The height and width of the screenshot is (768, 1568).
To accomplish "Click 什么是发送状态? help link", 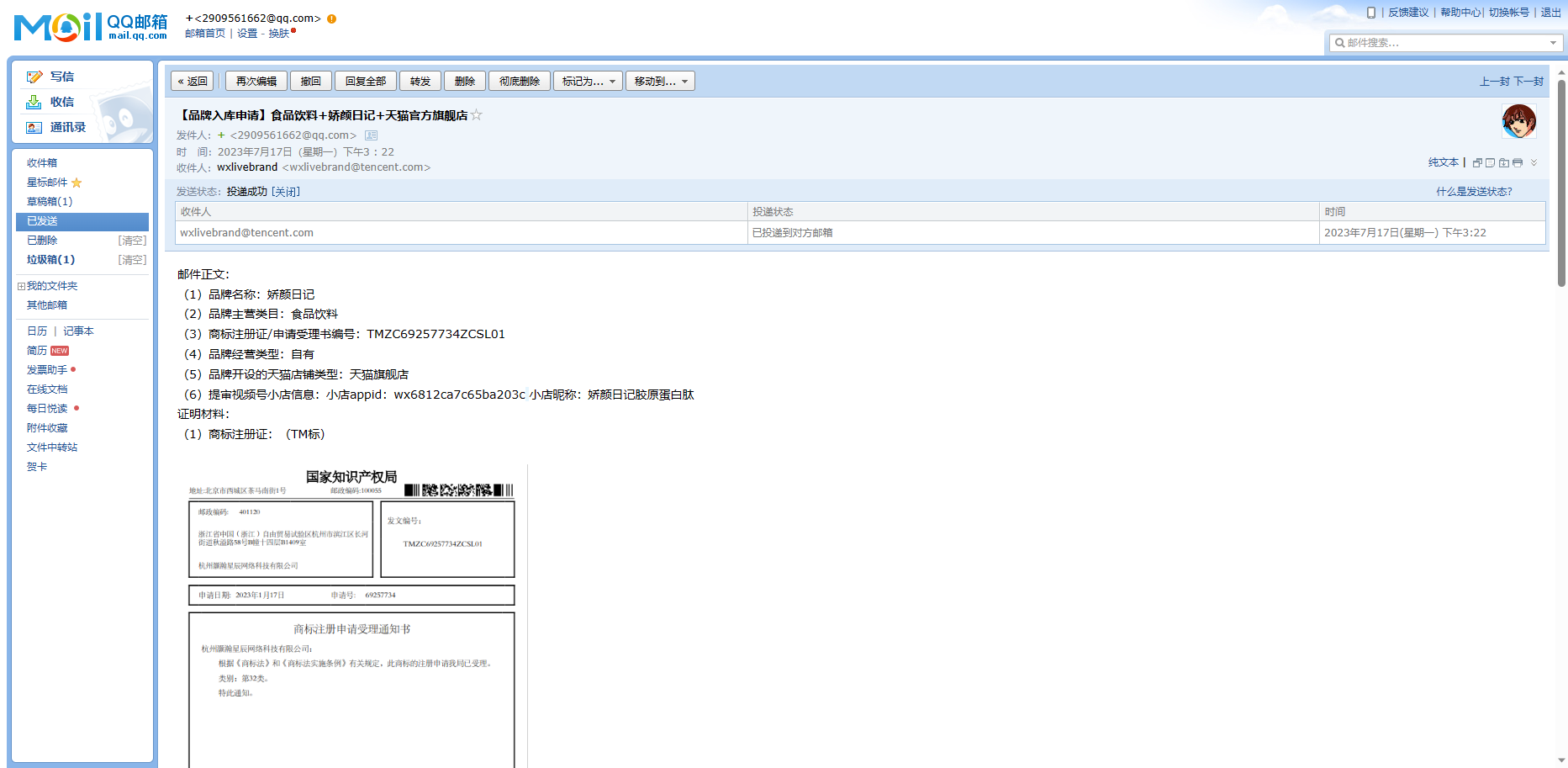I will [1474, 192].
